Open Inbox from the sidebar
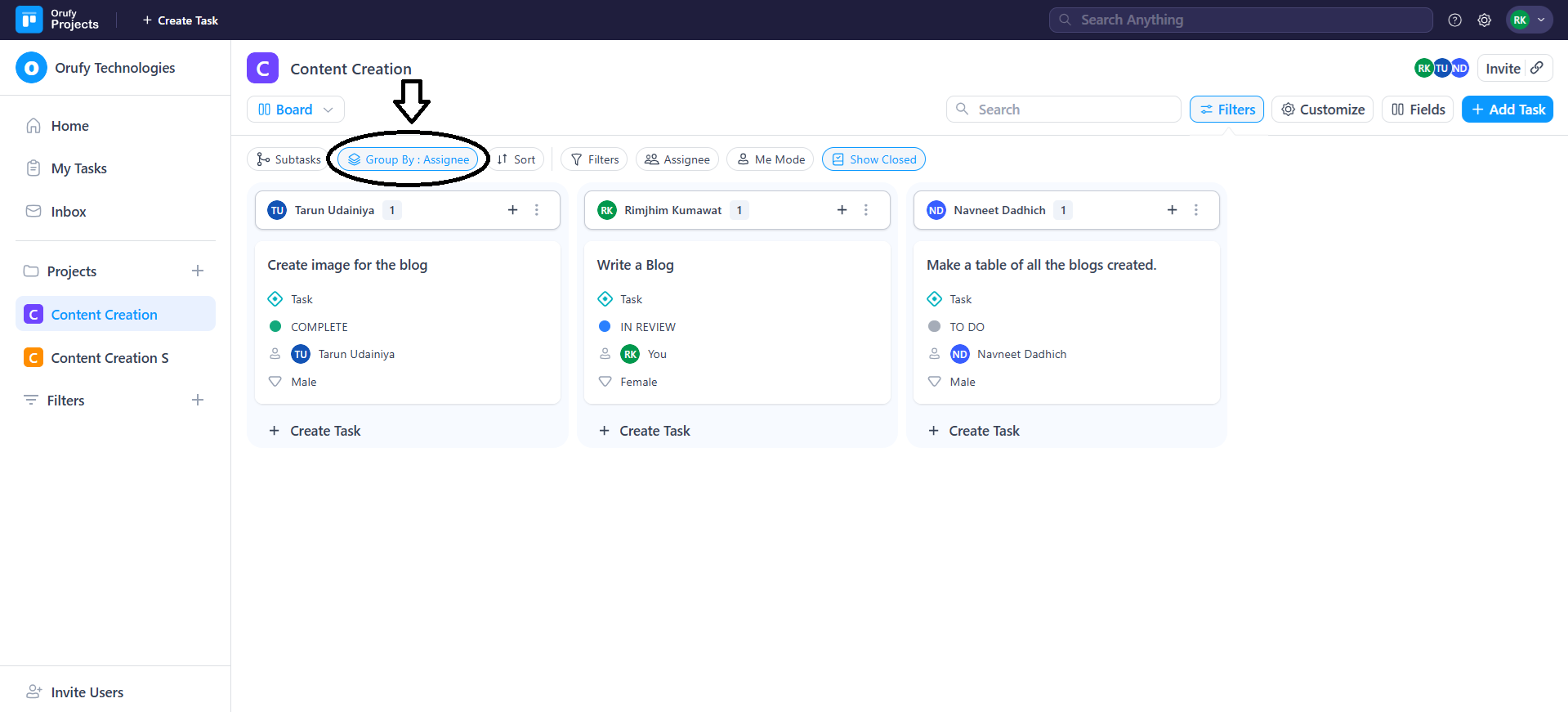 (x=68, y=212)
